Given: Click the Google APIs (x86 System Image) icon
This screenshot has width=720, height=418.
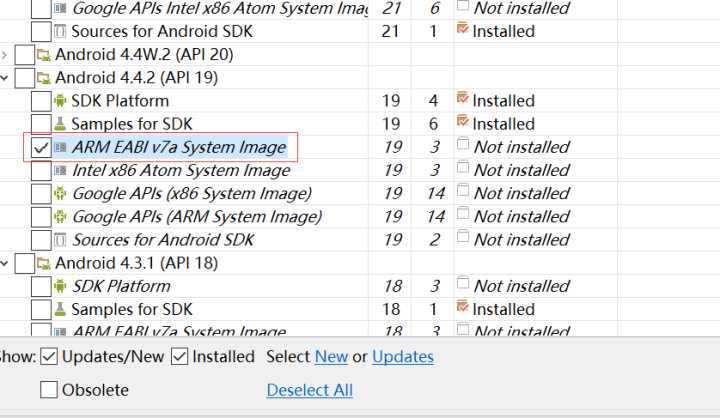Looking at the screenshot, I should click(60, 193).
